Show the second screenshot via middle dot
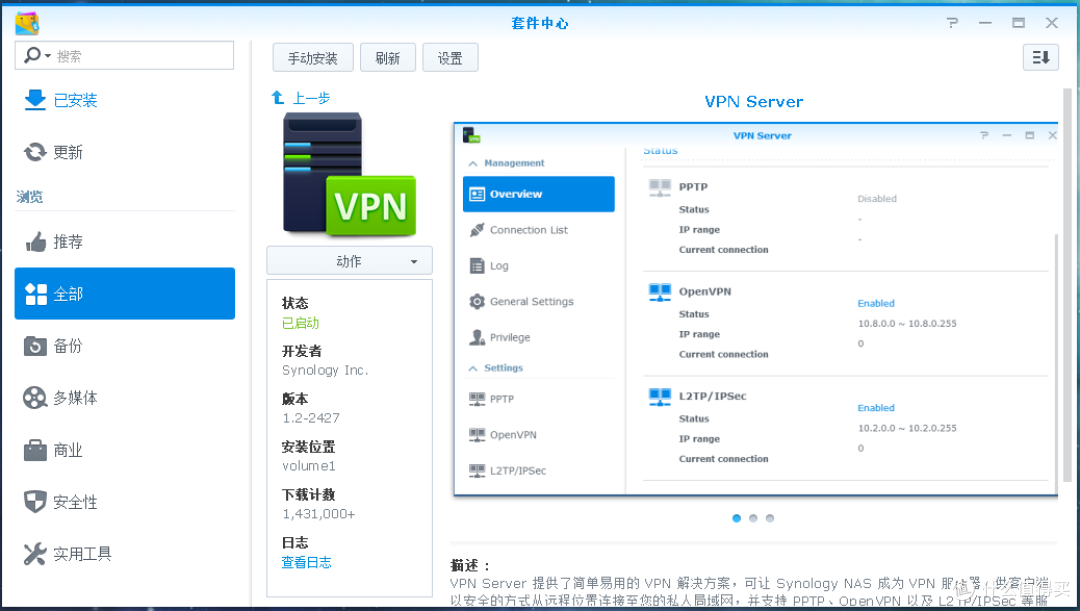The width and height of the screenshot is (1080, 611). click(753, 518)
